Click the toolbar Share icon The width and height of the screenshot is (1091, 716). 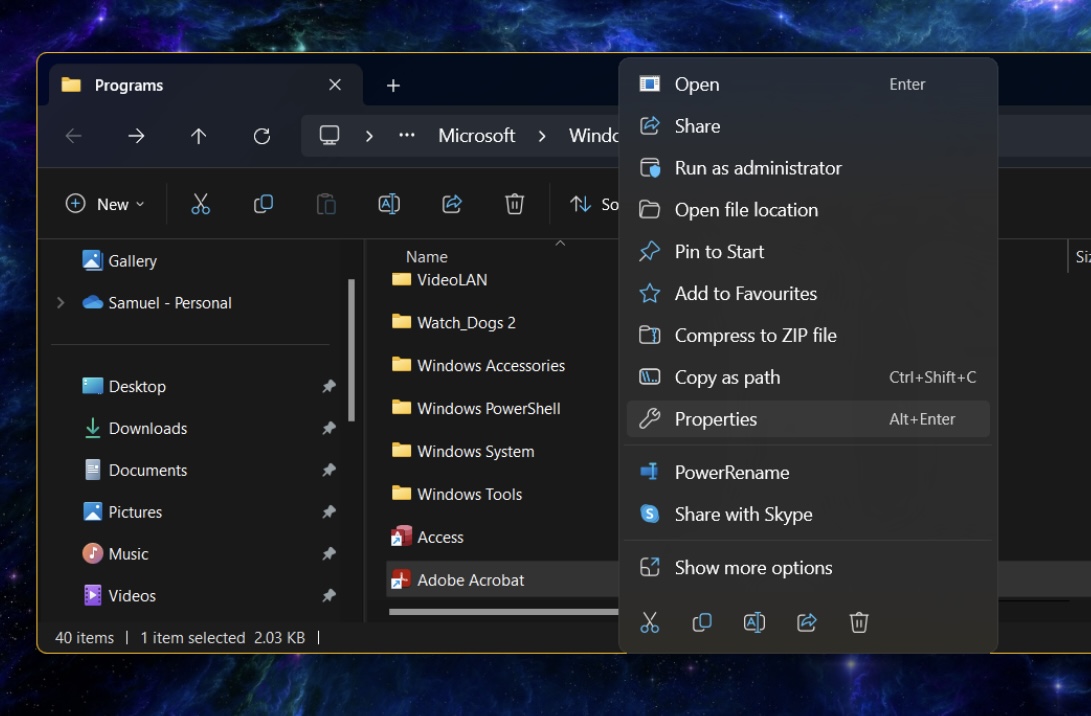pyautogui.click(x=452, y=204)
